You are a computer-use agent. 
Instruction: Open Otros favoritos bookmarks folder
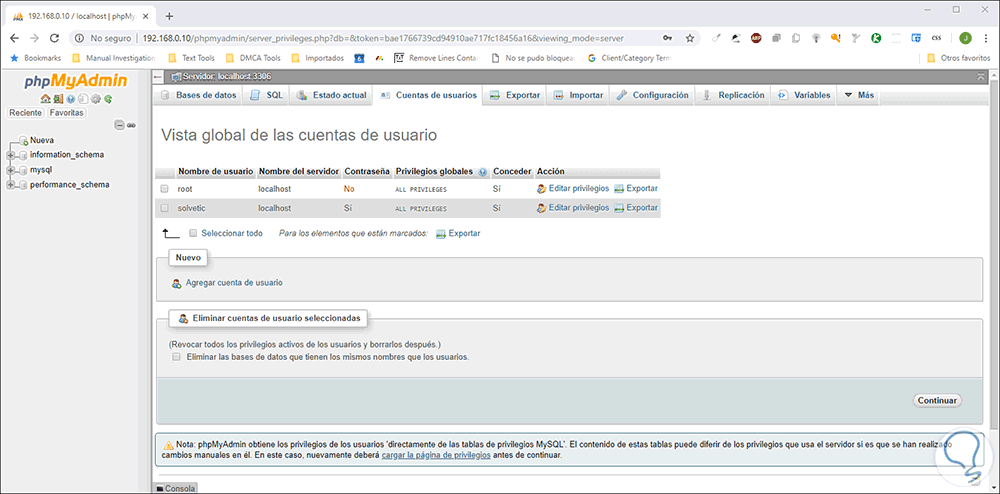coord(960,57)
